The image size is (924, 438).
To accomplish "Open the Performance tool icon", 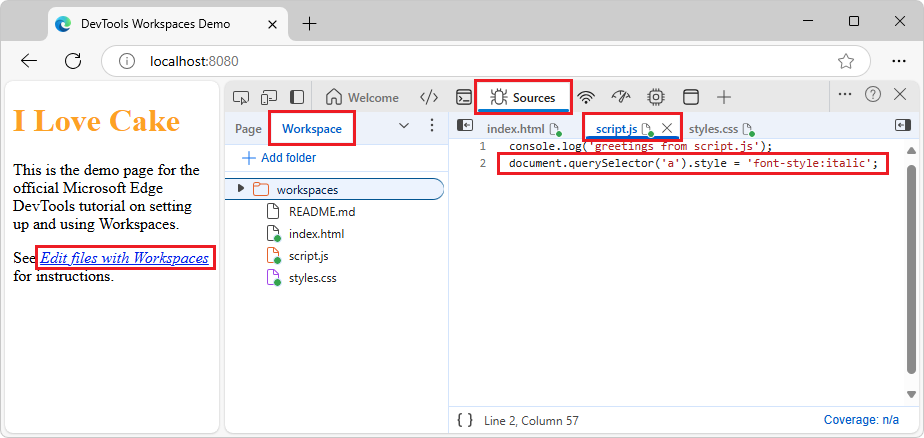I will [x=621, y=97].
